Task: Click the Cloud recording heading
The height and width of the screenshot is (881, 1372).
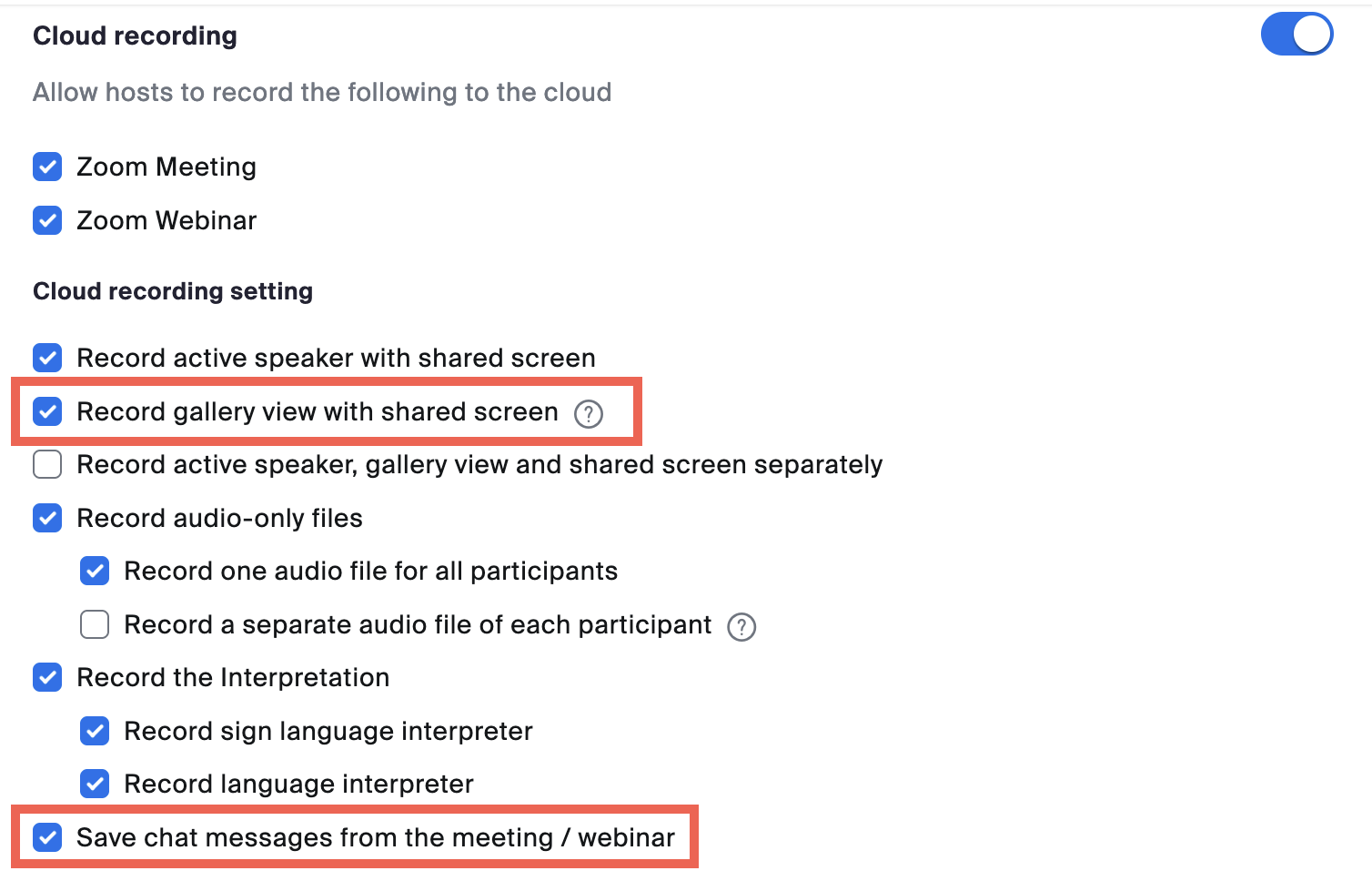Action: click(135, 35)
